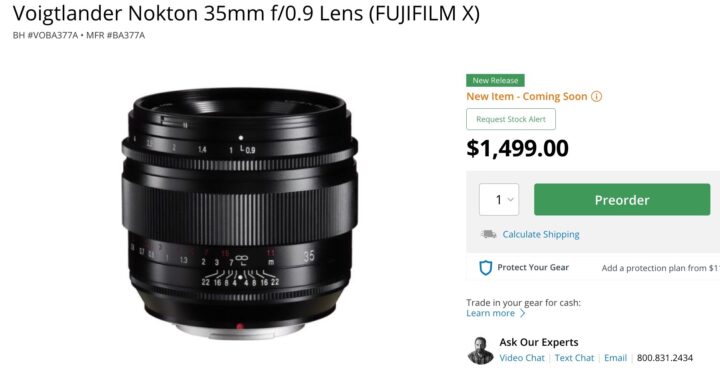This screenshot has width=720, height=387.
Task: Click the Preorder button
Action: [x=622, y=200]
